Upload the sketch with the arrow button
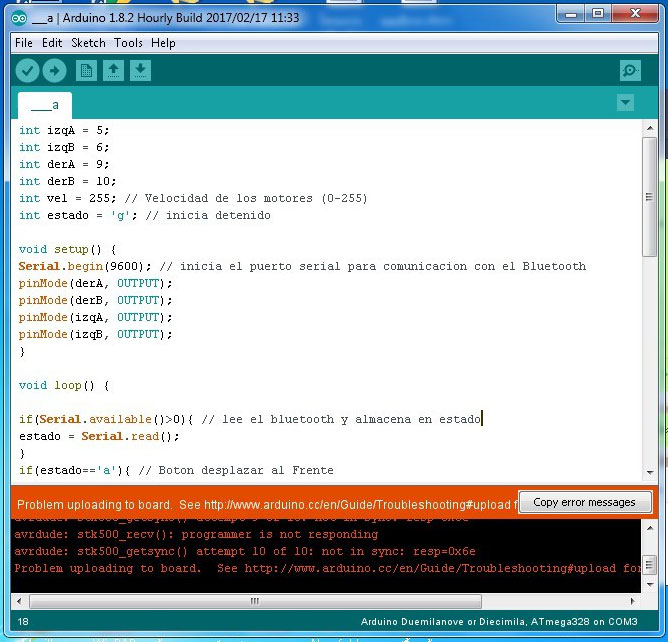This screenshot has height=642, width=668. point(54,71)
